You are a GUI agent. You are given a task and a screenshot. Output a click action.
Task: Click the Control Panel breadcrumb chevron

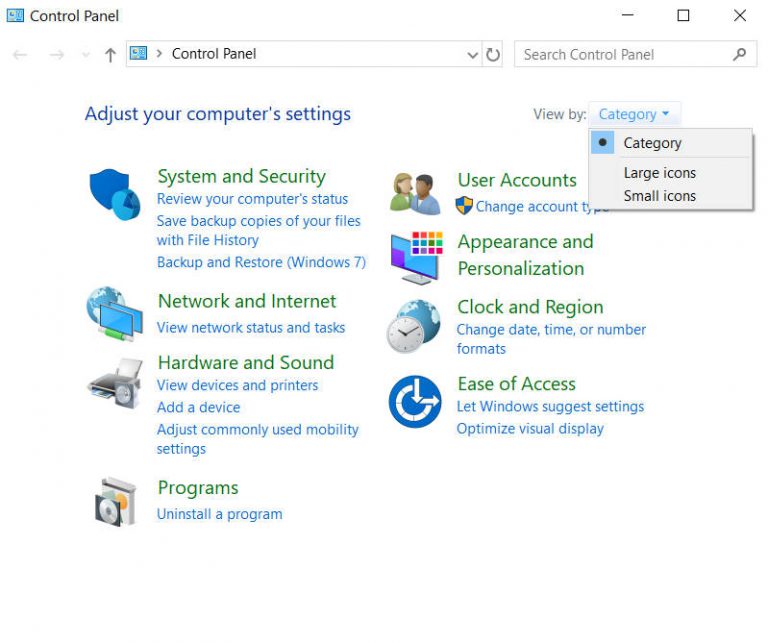coord(159,54)
